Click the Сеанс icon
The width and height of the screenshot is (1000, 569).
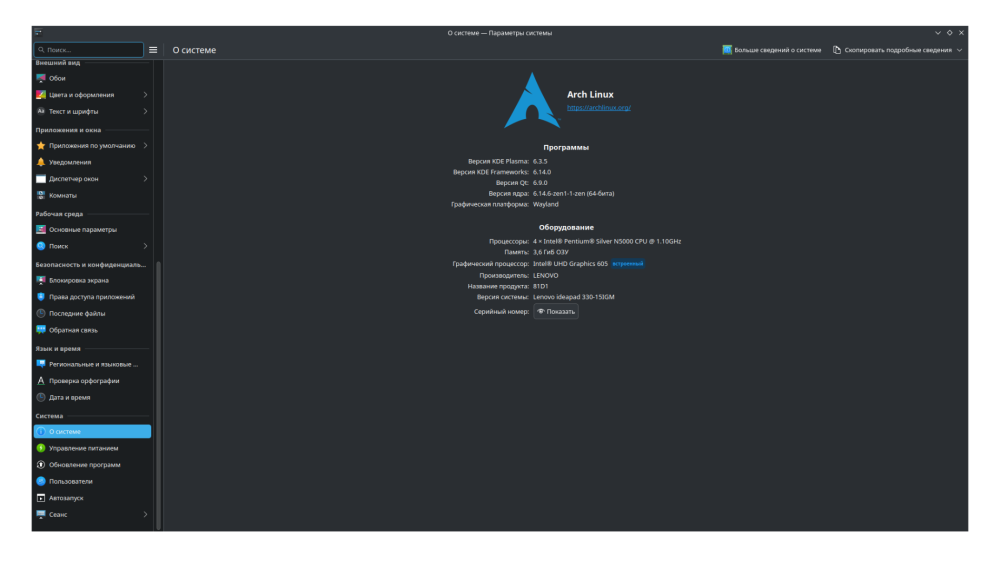pos(41,514)
